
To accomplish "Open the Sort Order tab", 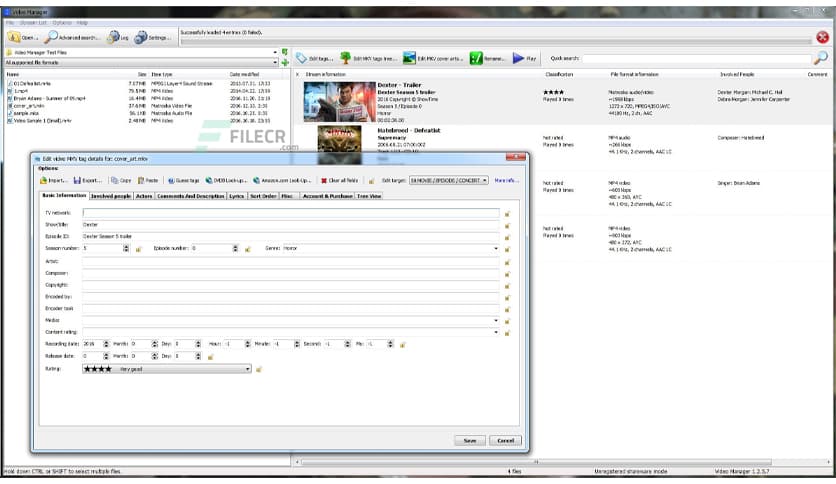I will coord(263,196).
